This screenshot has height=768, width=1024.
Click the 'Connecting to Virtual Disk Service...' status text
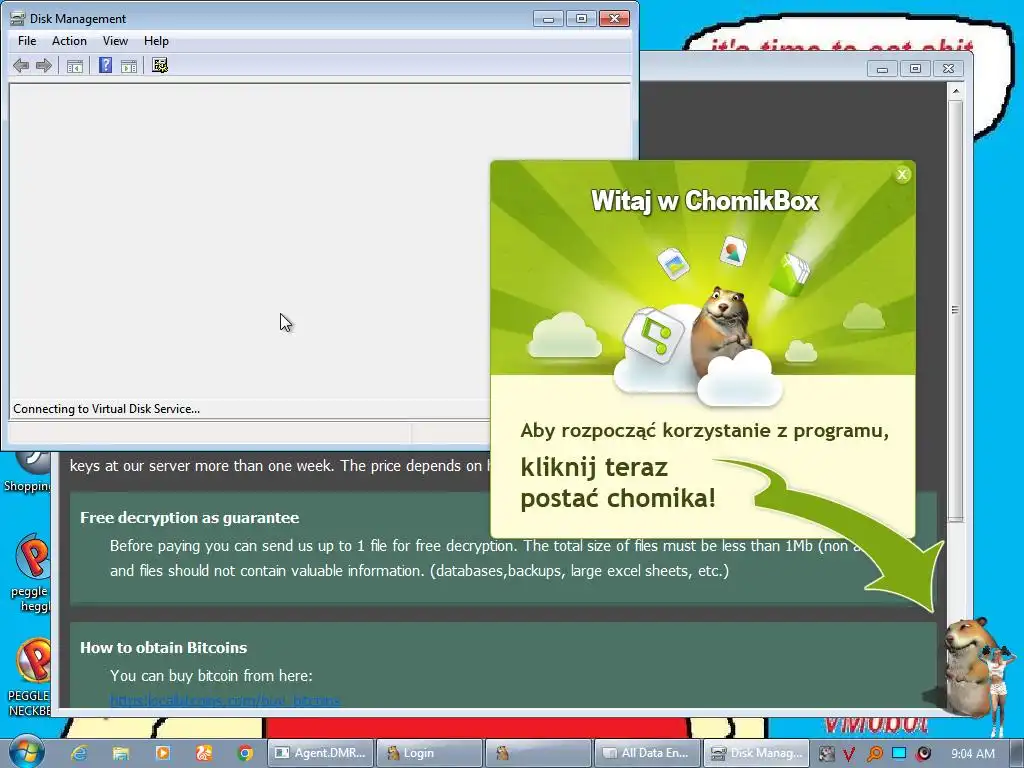(106, 409)
